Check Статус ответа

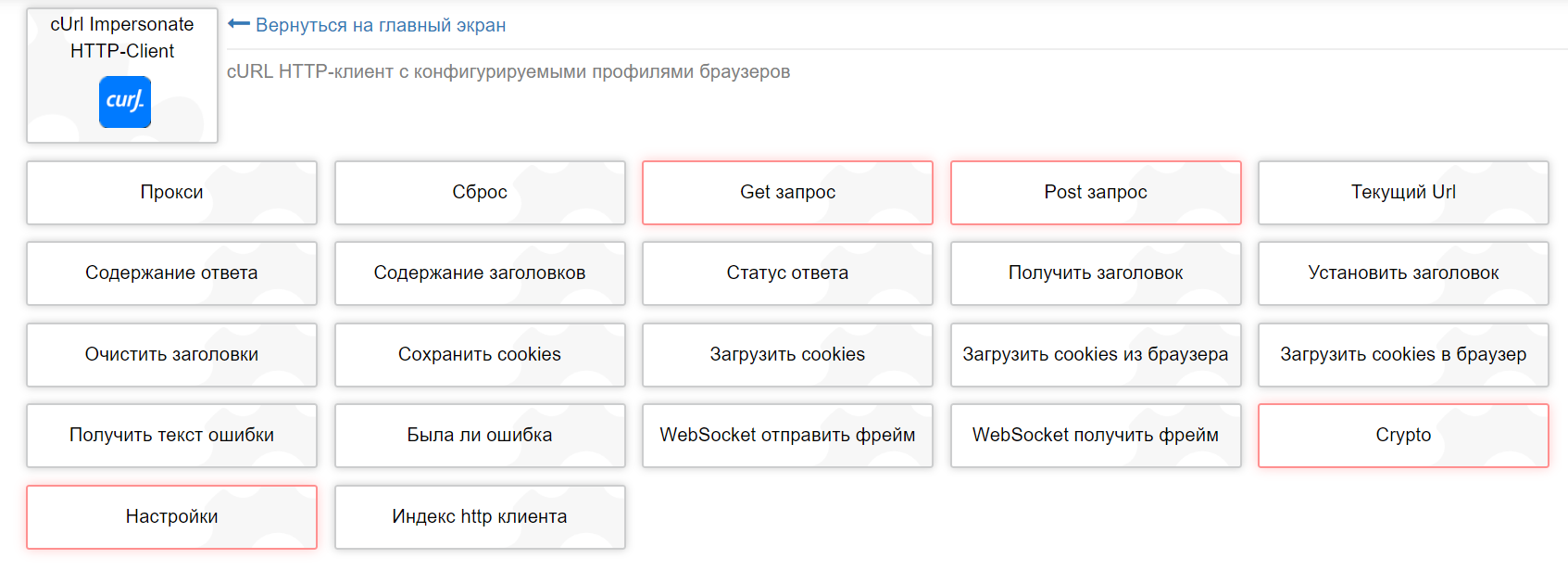point(787,273)
